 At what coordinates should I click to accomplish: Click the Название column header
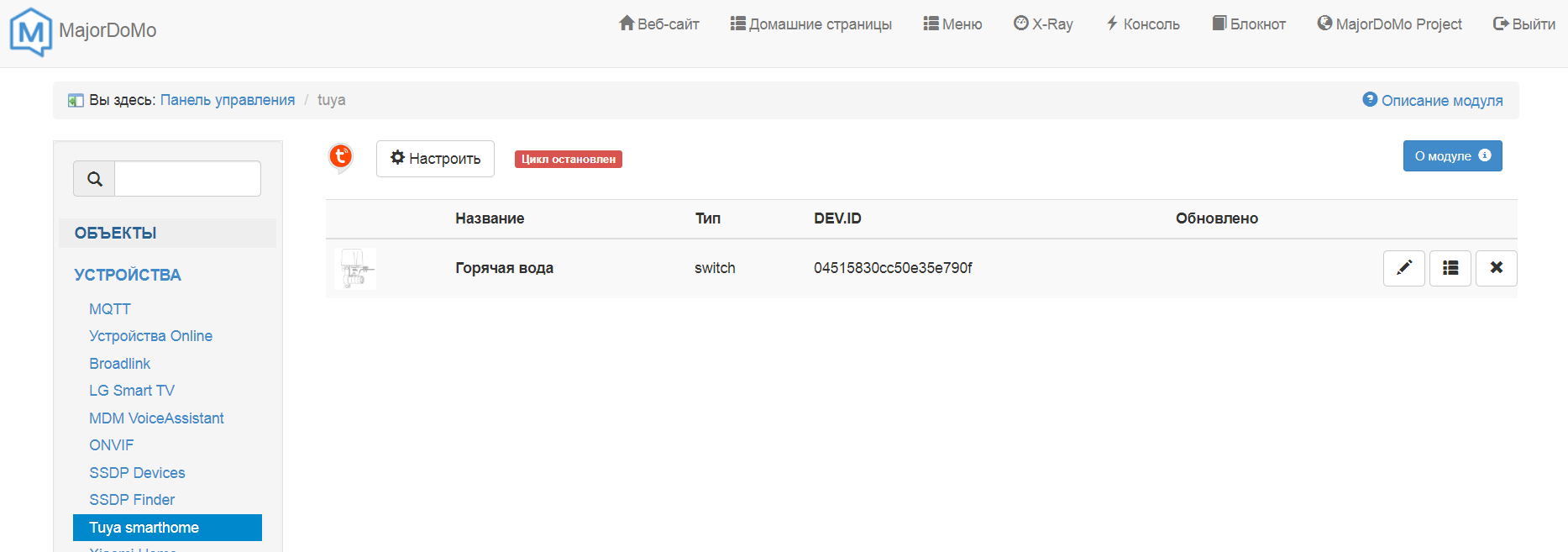(490, 218)
